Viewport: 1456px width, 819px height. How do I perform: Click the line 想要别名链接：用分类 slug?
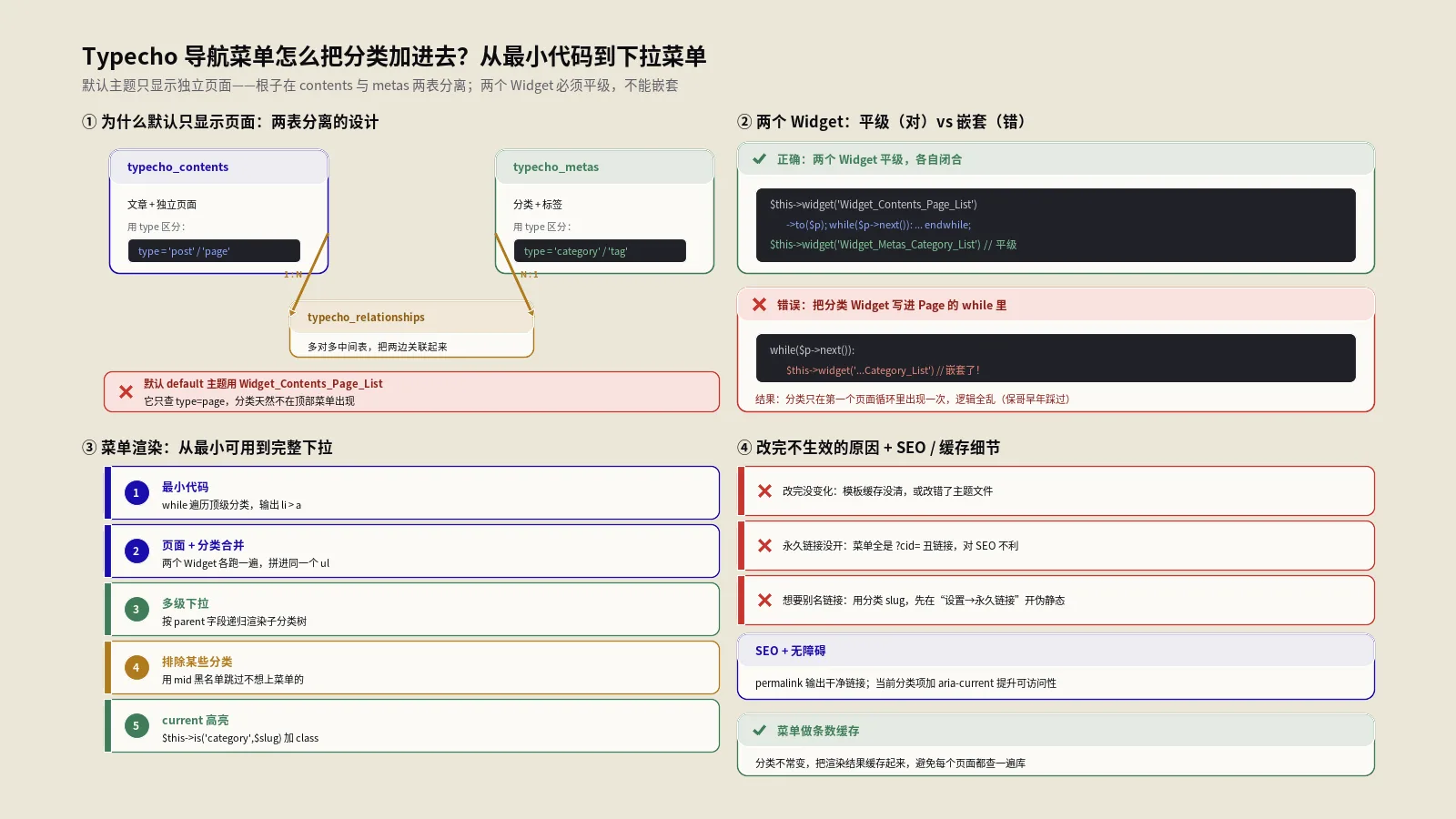click(924, 601)
